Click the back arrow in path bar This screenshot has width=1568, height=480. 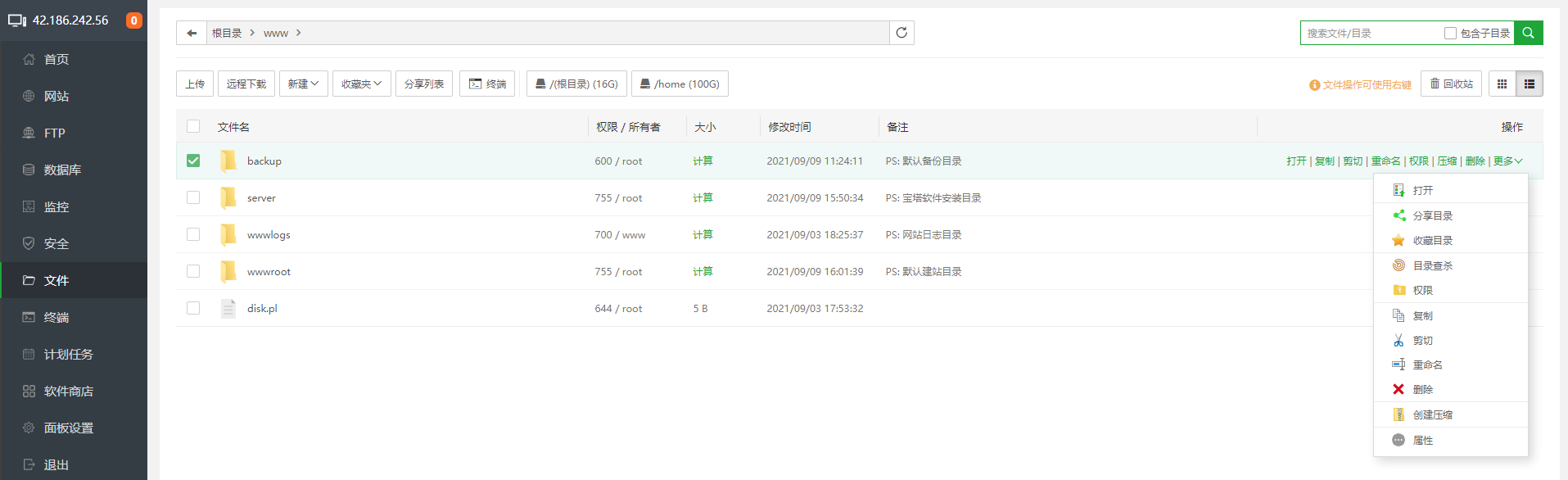coord(192,33)
